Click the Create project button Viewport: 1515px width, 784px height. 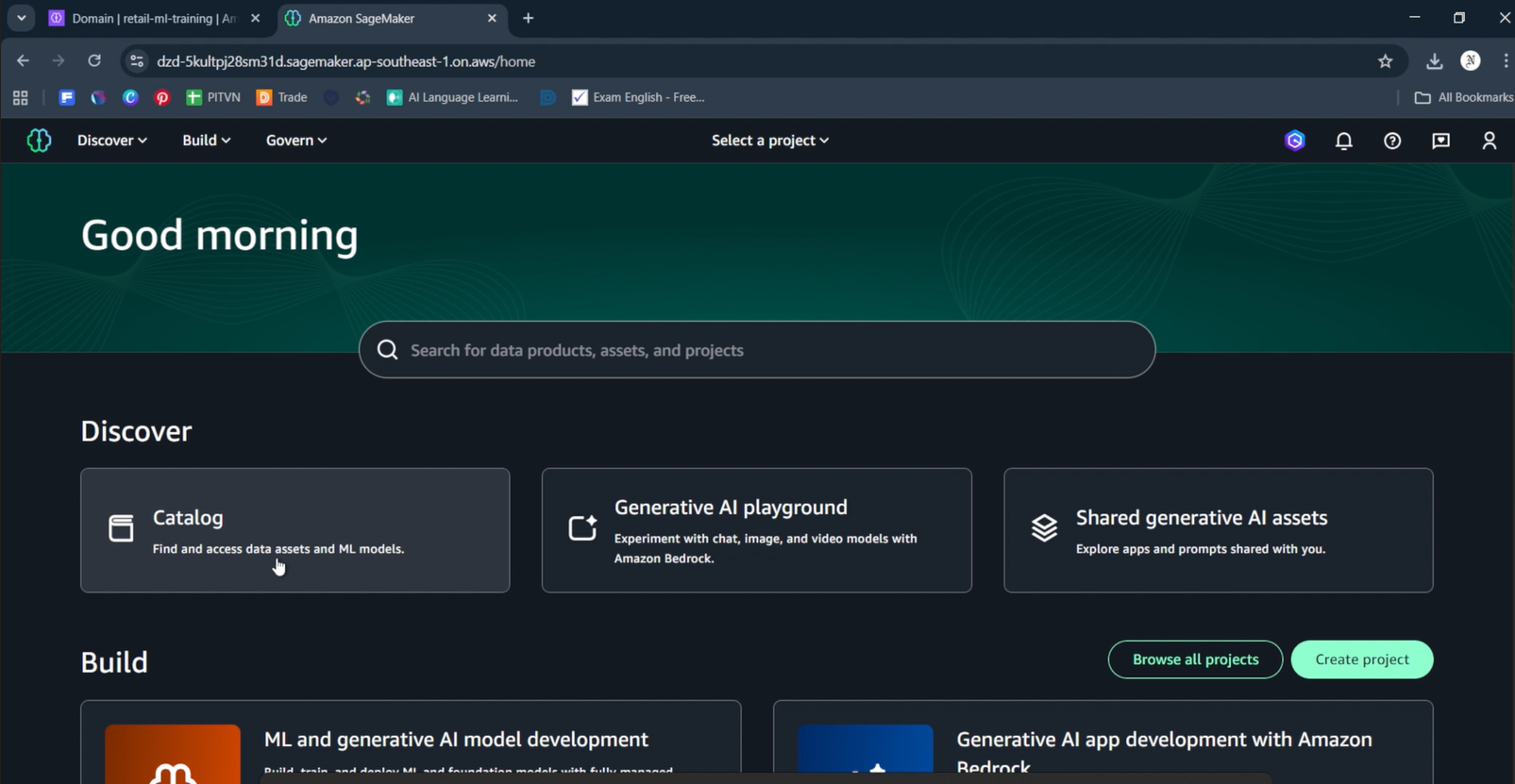click(1362, 659)
